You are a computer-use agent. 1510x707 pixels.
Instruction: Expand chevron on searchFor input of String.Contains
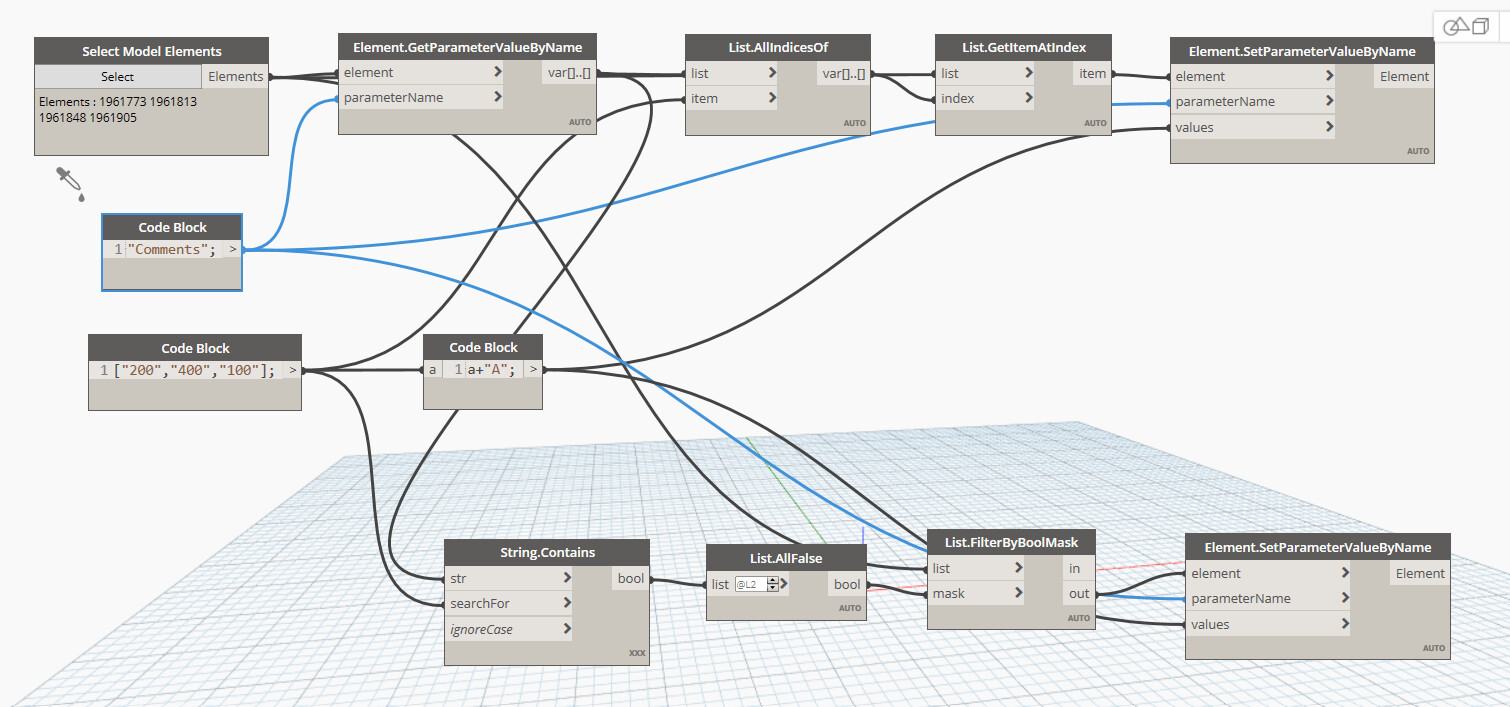tap(567, 603)
